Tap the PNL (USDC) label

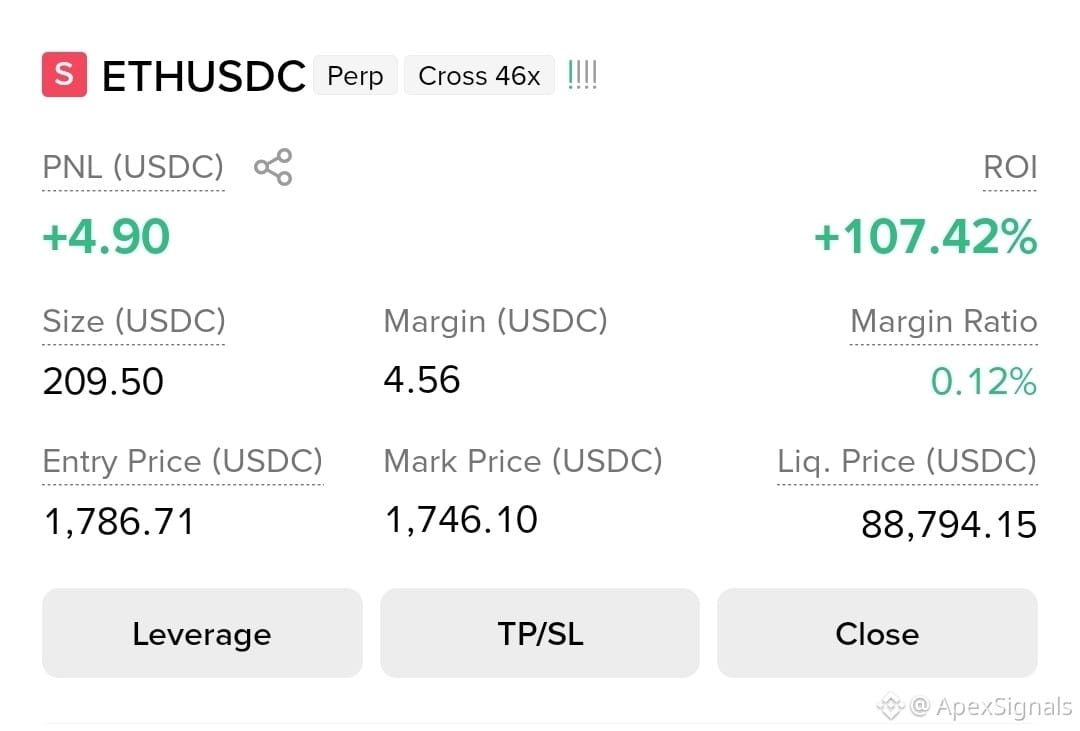click(x=133, y=167)
